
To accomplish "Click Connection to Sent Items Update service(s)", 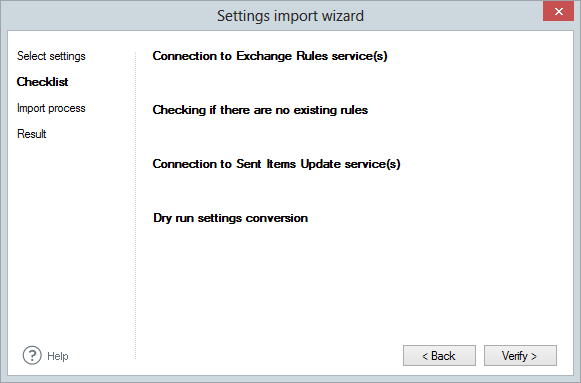I will click(x=276, y=164).
